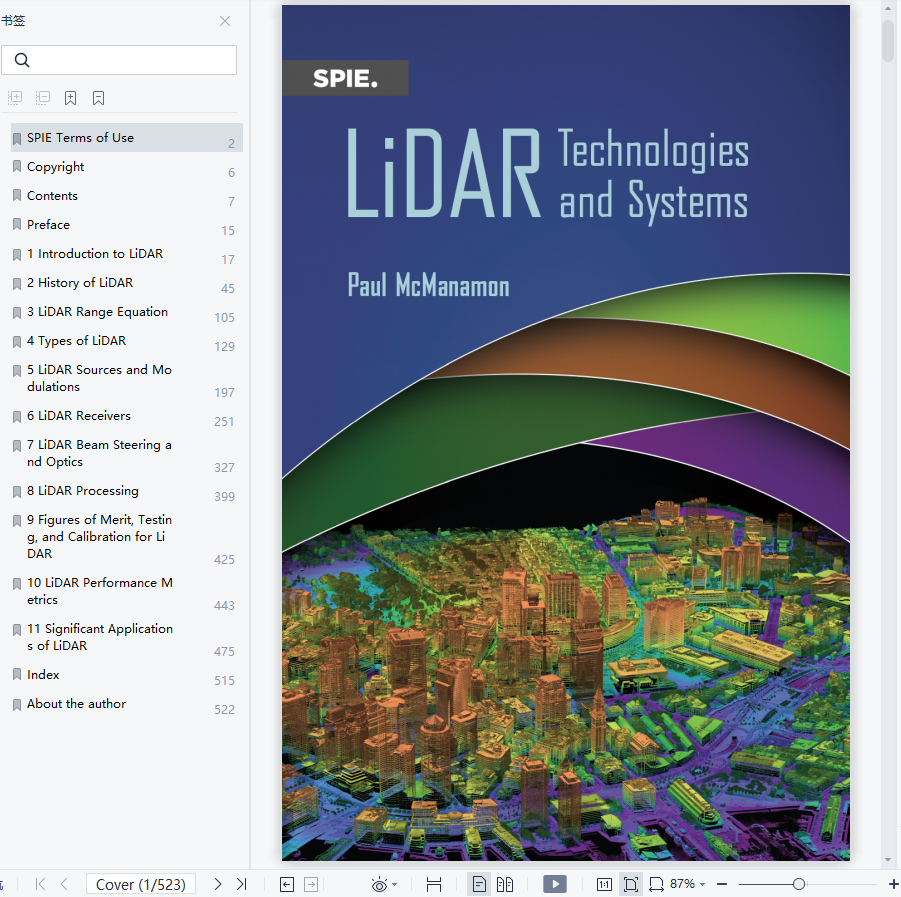This screenshot has height=897, width=901.
Task: Click the vertical scrollbar thumb of the document
Action: 888,40
